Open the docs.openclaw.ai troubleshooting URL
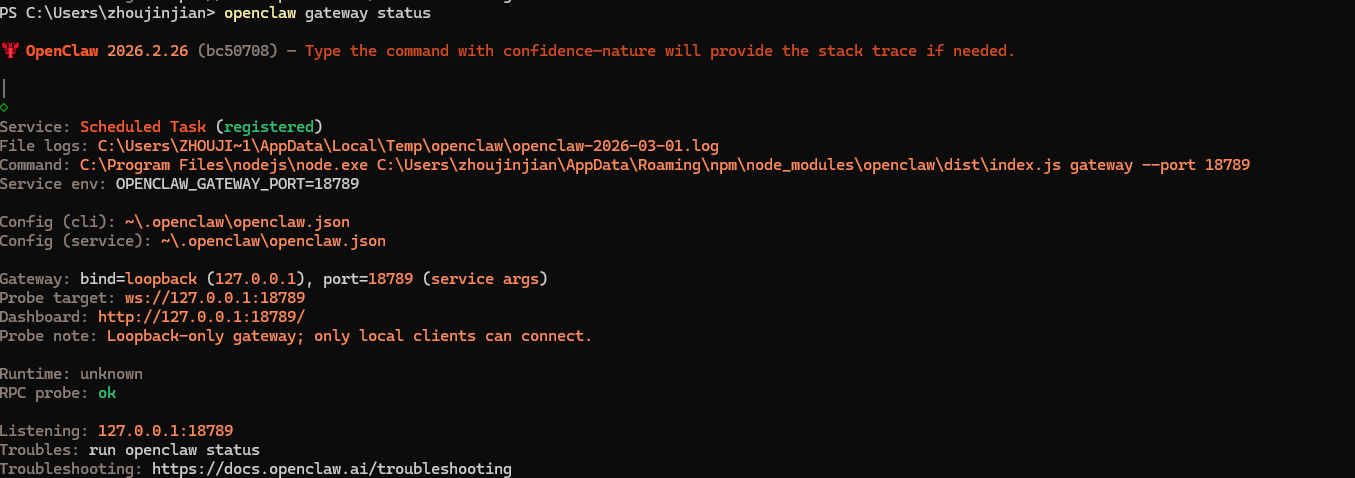The height and width of the screenshot is (478, 1355). pos(331,469)
